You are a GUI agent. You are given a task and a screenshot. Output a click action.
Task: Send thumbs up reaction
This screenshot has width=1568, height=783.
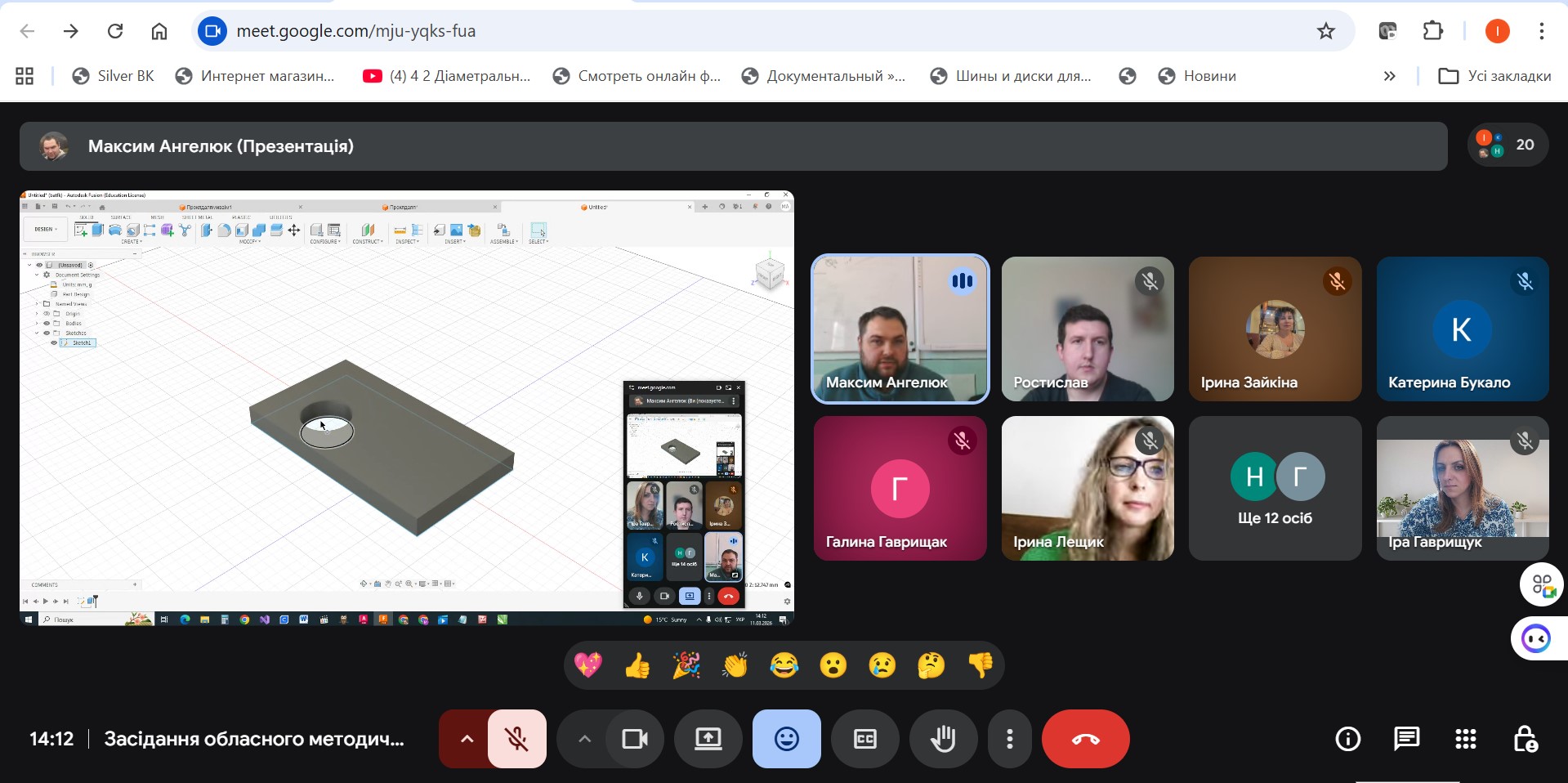click(x=637, y=665)
